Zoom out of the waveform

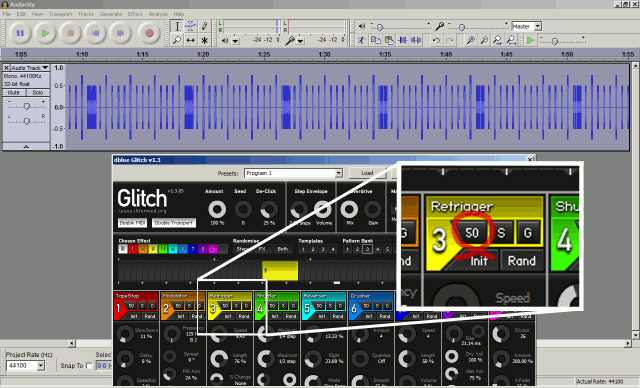point(484,40)
